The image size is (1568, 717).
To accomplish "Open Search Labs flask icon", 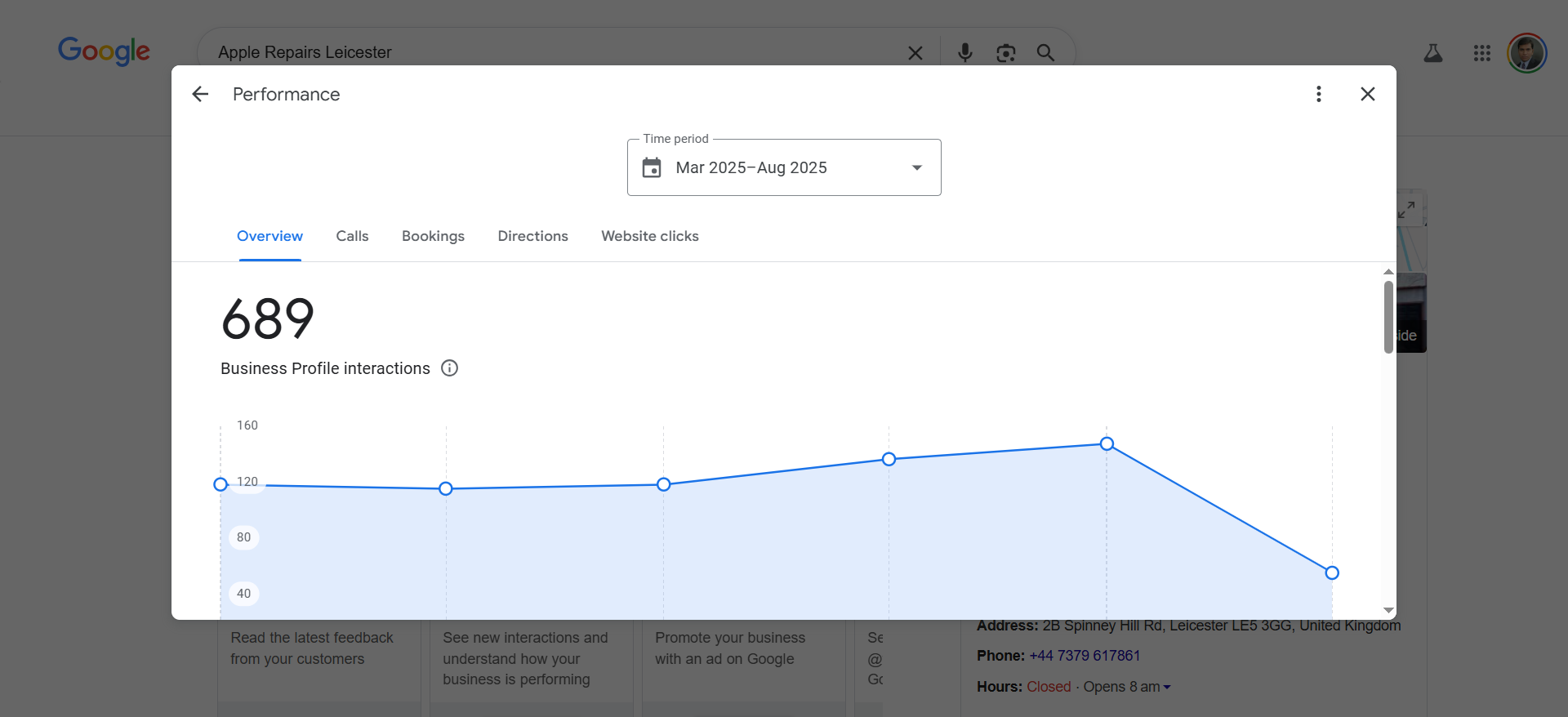I will coord(1433,53).
